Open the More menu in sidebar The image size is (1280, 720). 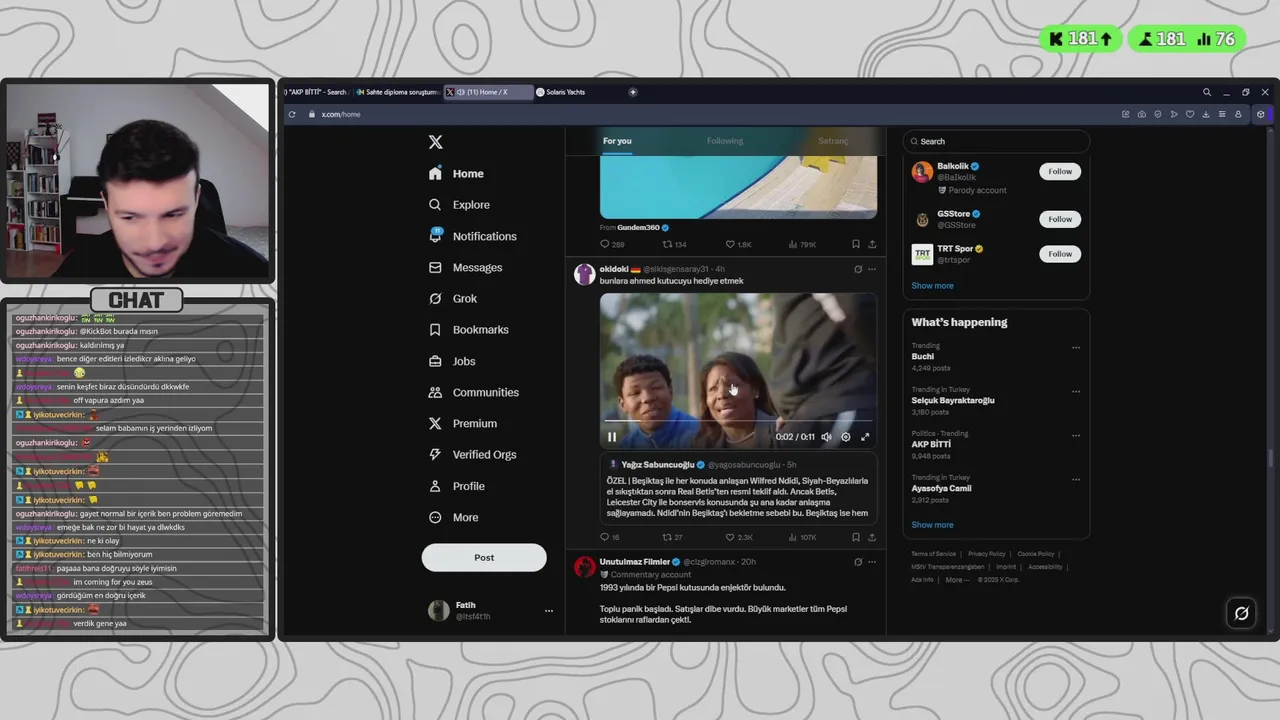(x=453, y=517)
